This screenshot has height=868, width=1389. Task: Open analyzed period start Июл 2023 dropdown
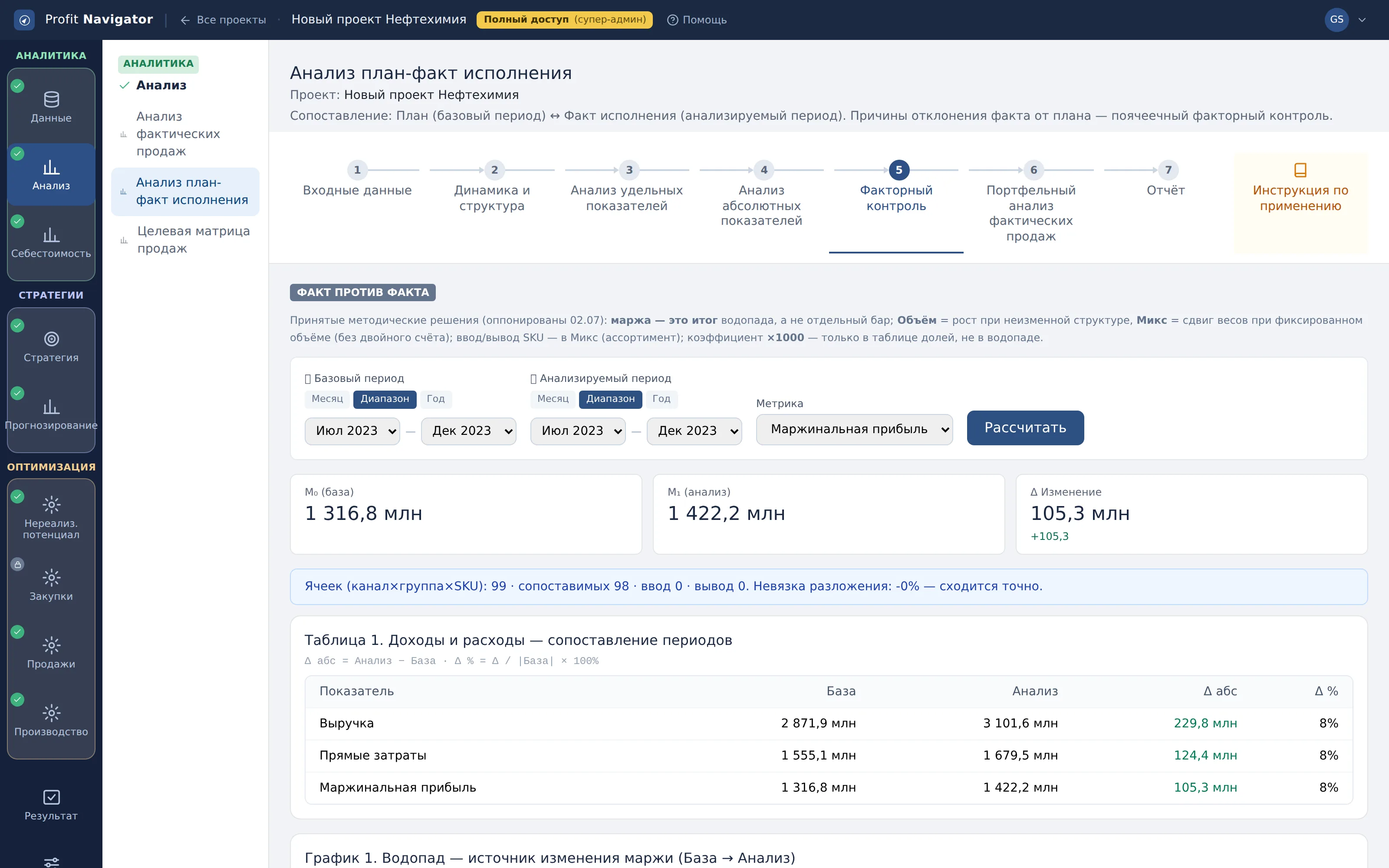point(578,431)
